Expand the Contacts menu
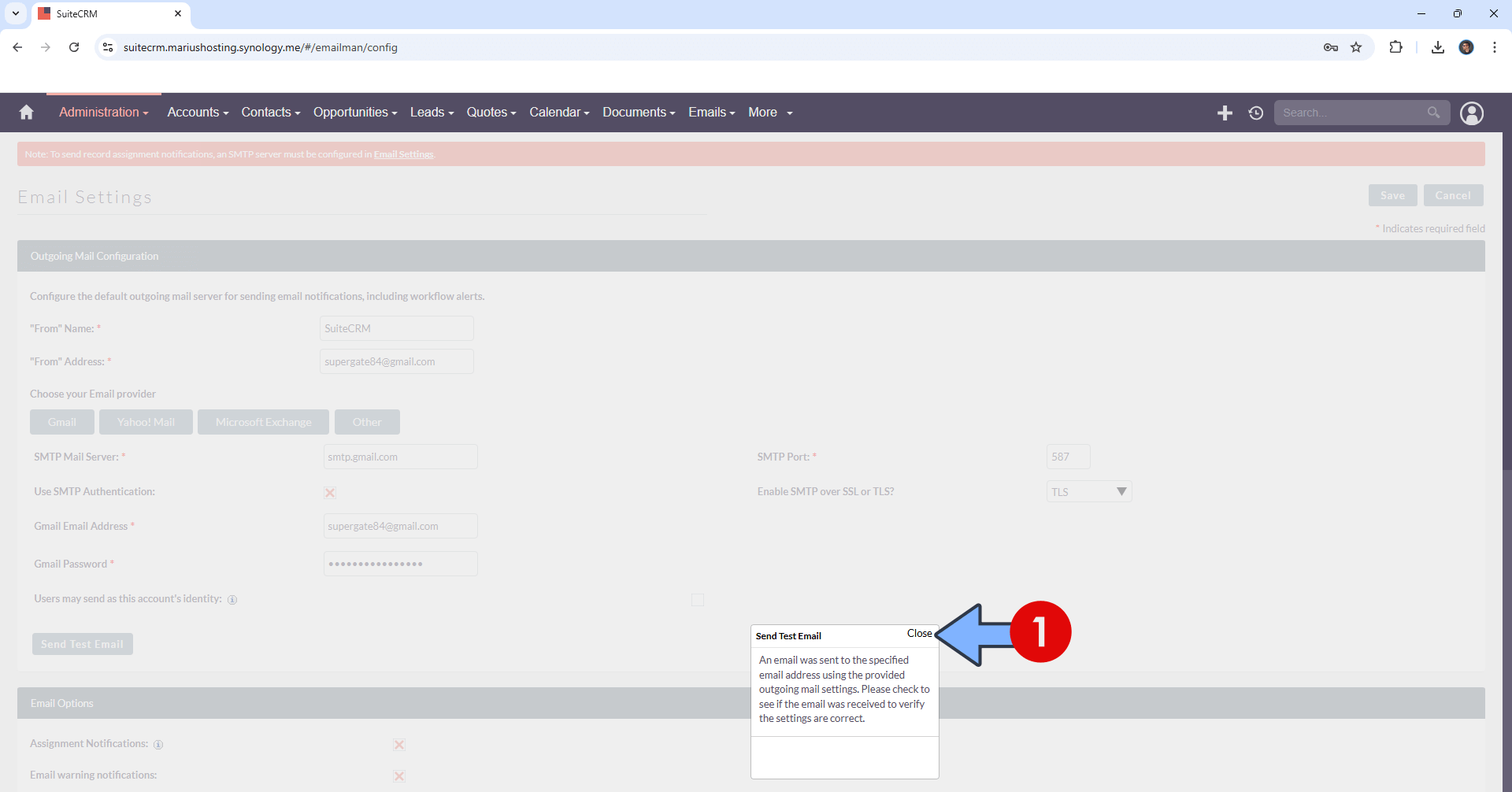This screenshot has height=792, width=1512. click(x=271, y=113)
